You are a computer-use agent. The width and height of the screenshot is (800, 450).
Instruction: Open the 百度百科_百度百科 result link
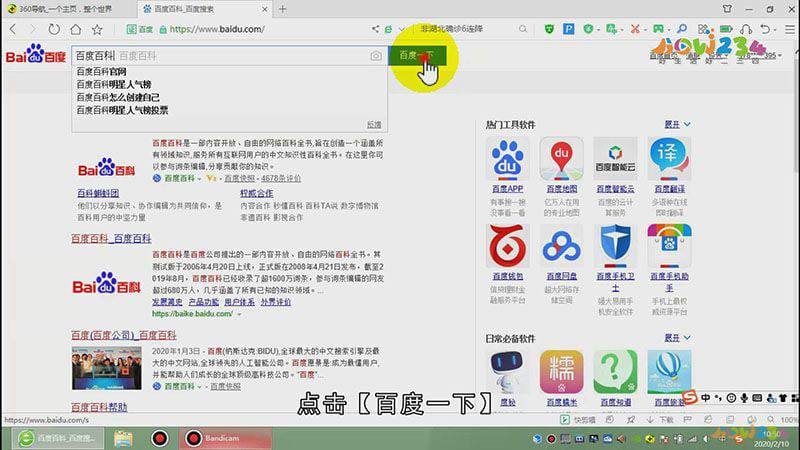tap(111, 238)
